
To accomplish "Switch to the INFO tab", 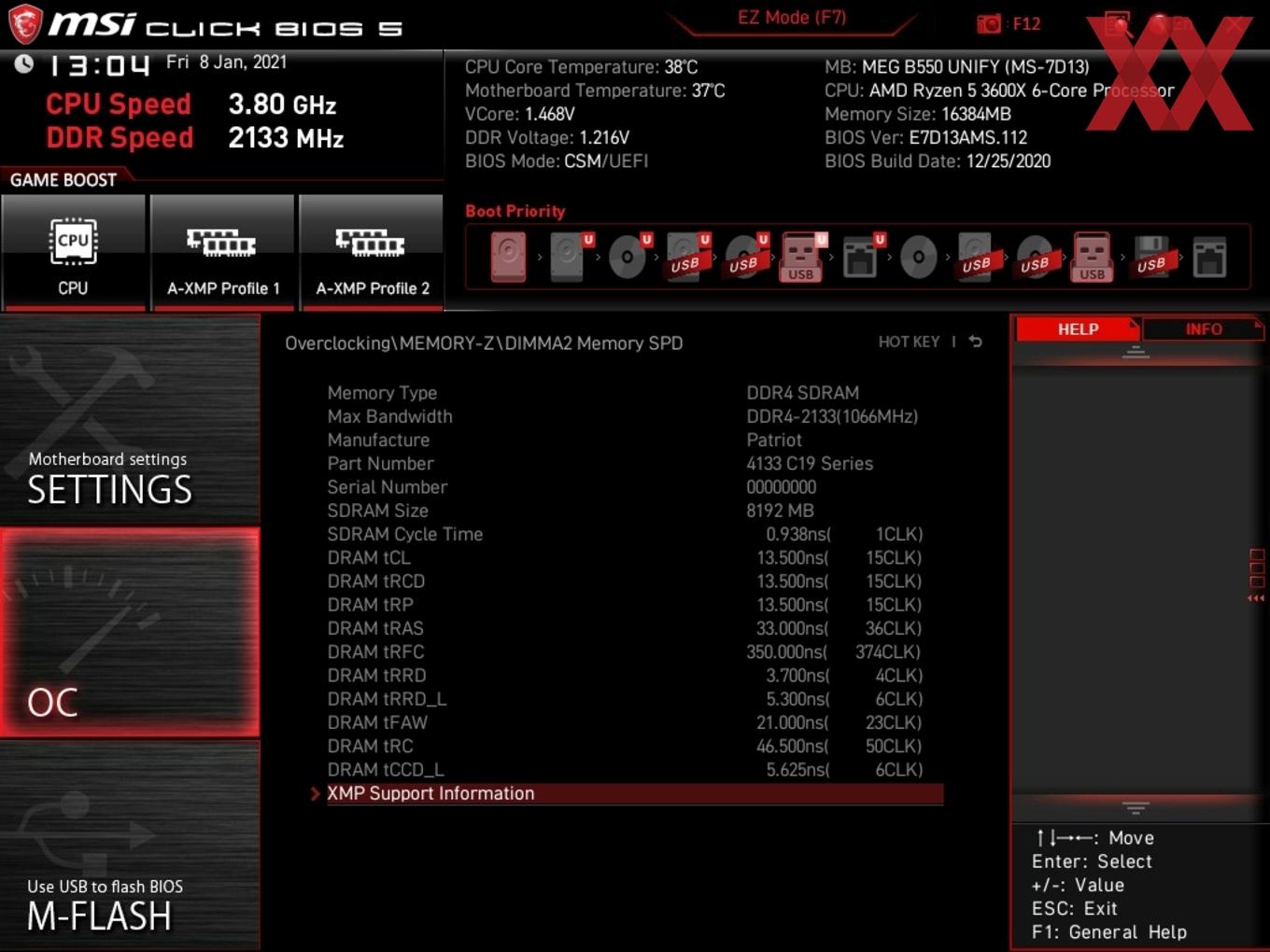I will [1204, 329].
